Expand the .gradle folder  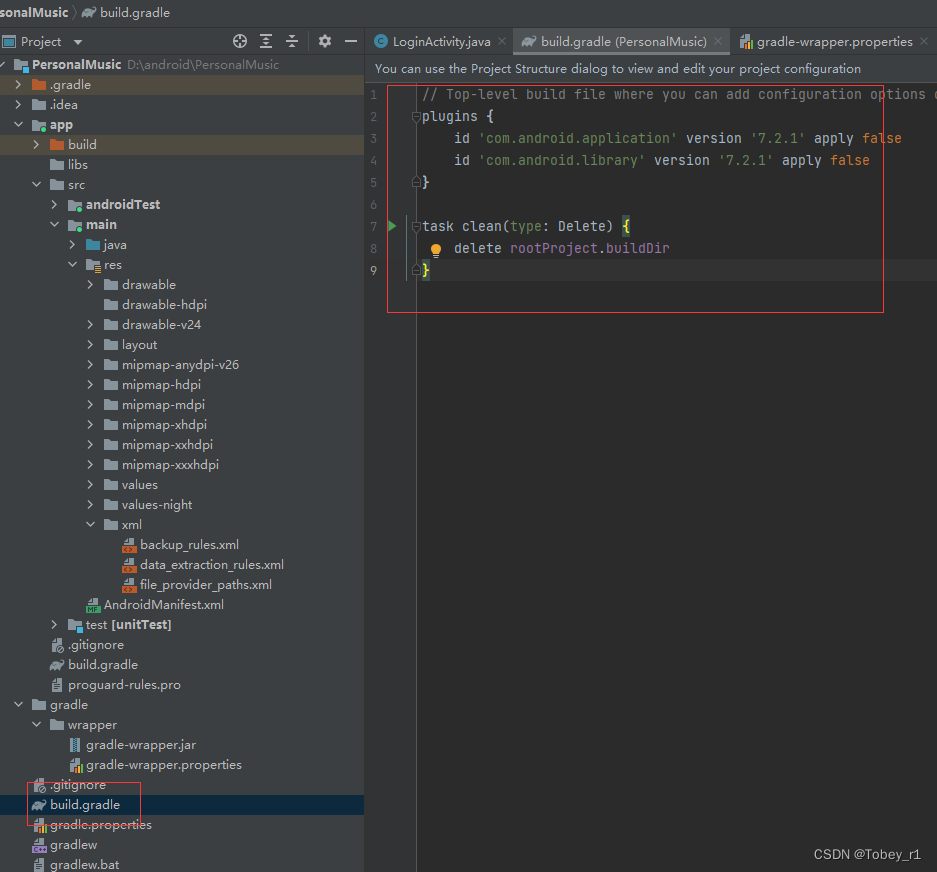tap(18, 85)
